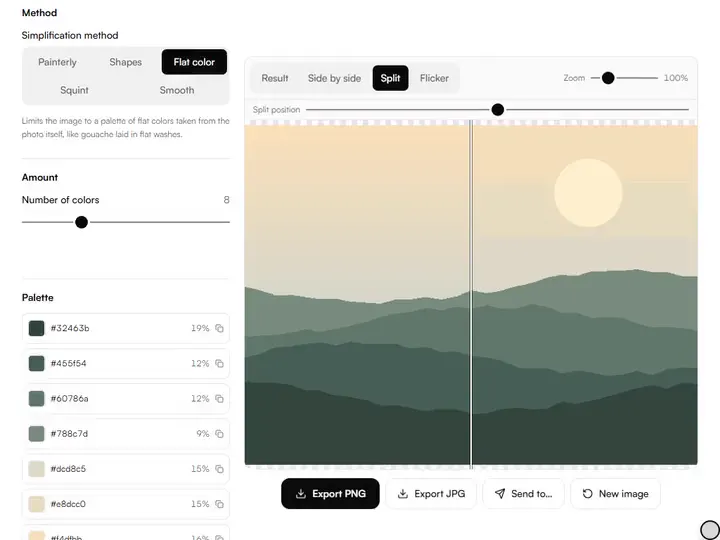Copy the #788c7d hex code
This screenshot has width=720, height=540.
coord(219,434)
